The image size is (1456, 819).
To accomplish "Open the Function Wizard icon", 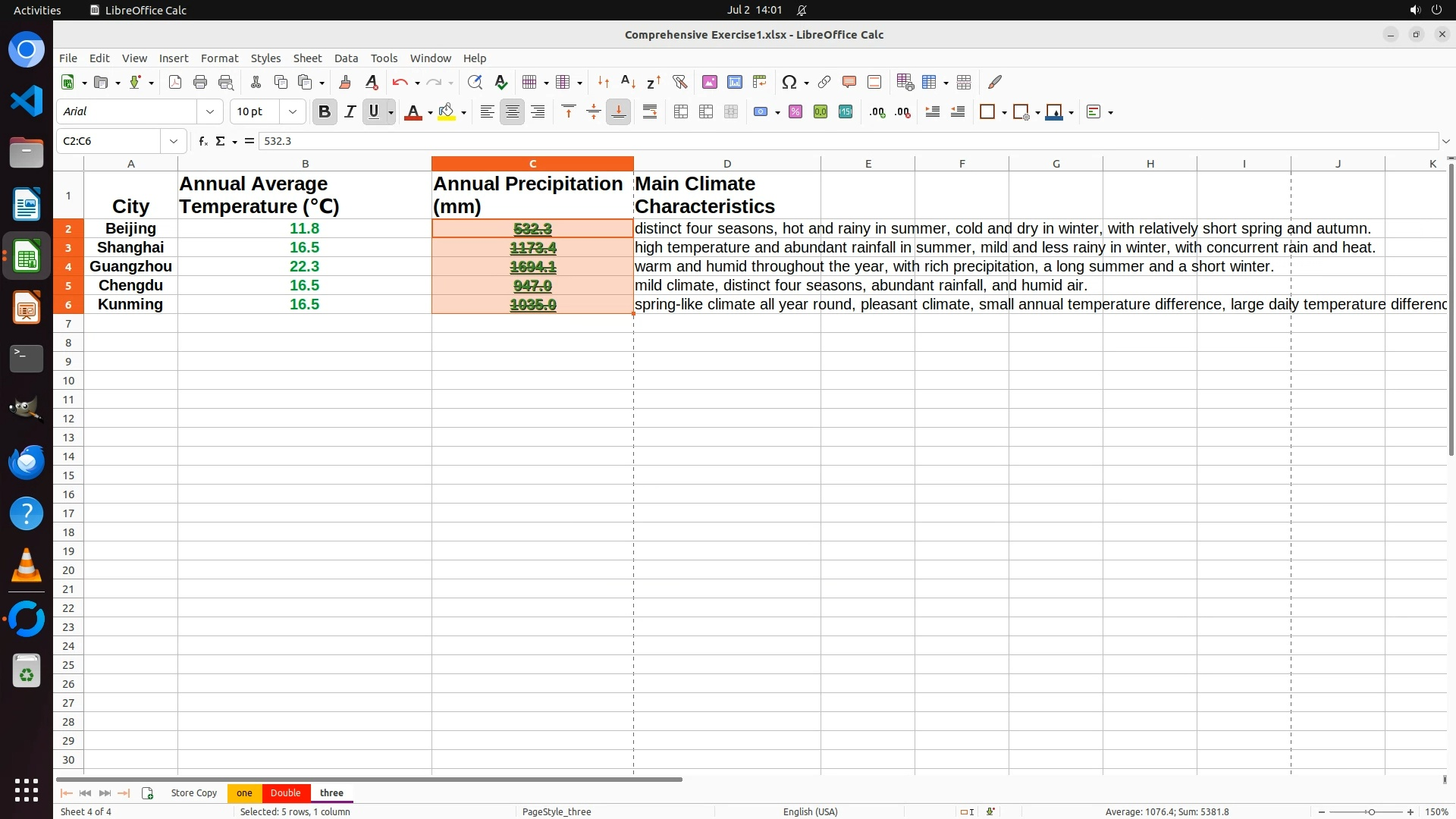I will coord(202,141).
